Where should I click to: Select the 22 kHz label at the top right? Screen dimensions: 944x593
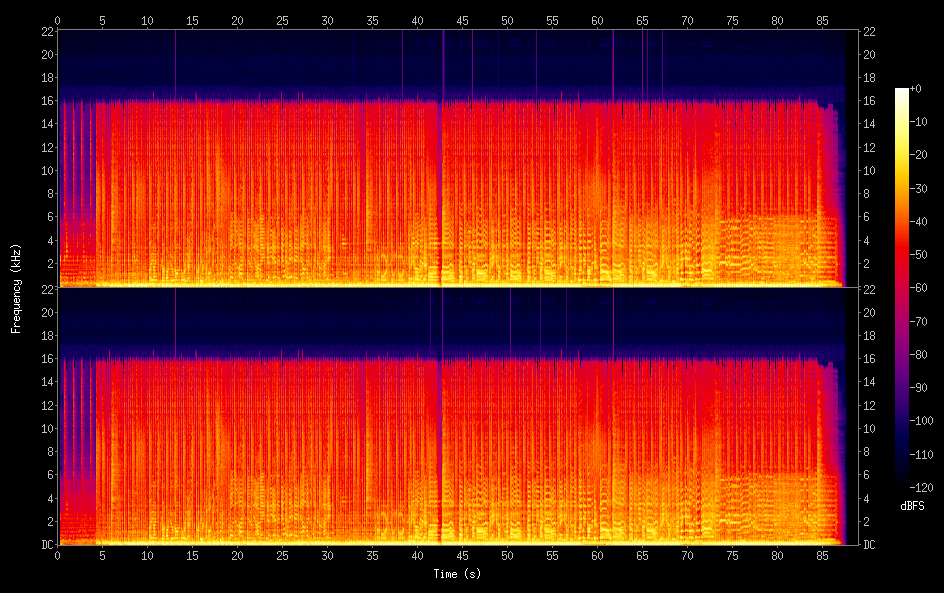[868, 32]
